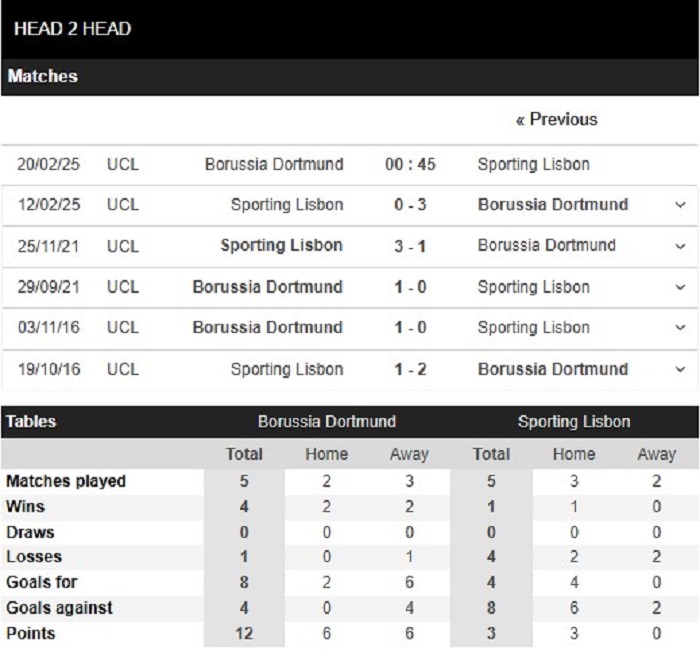Select the 0 - 3 score result
Image resolution: width=700 pixels, height=654 pixels.
410,205
